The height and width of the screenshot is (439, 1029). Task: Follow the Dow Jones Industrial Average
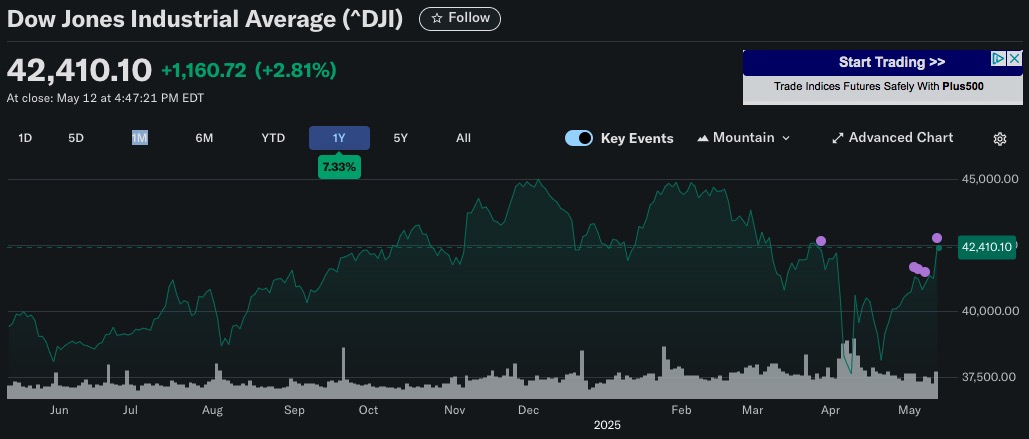(x=460, y=18)
